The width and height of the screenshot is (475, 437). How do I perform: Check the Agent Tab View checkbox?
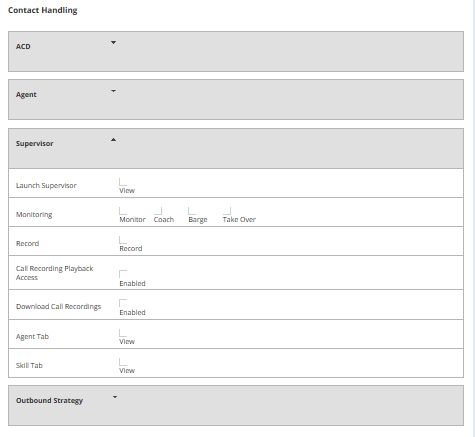(x=123, y=333)
